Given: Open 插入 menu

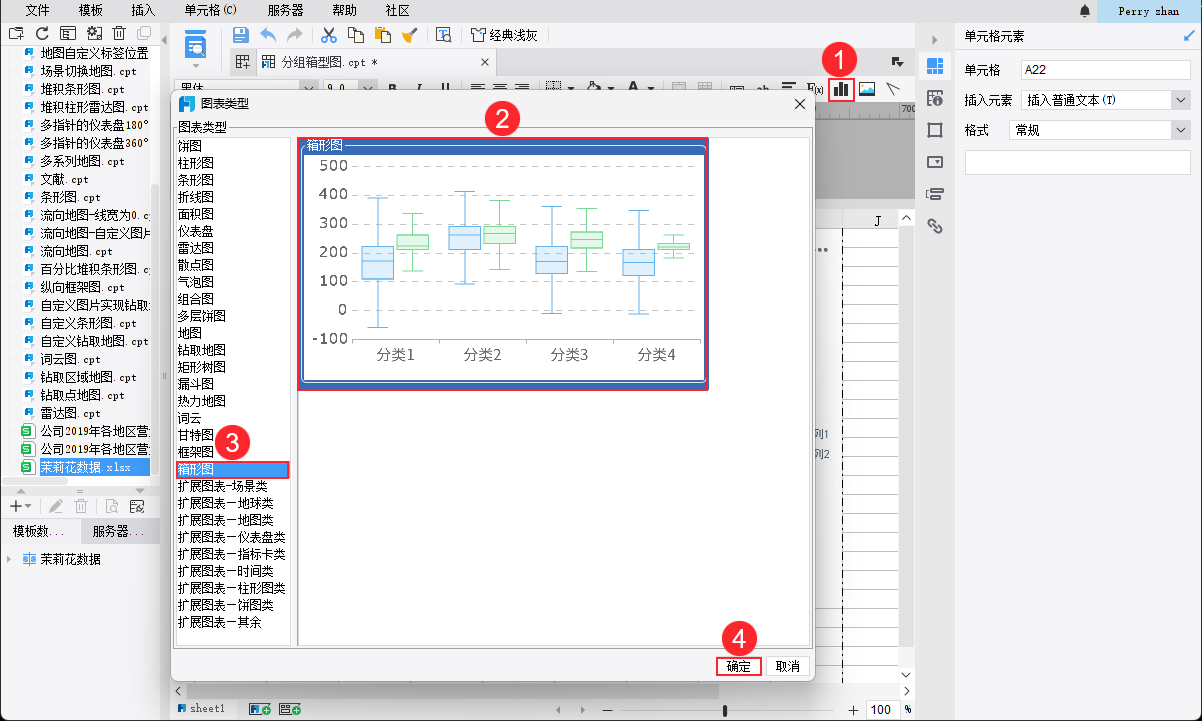Looking at the screenshot, I should click(x=144, y=10).
